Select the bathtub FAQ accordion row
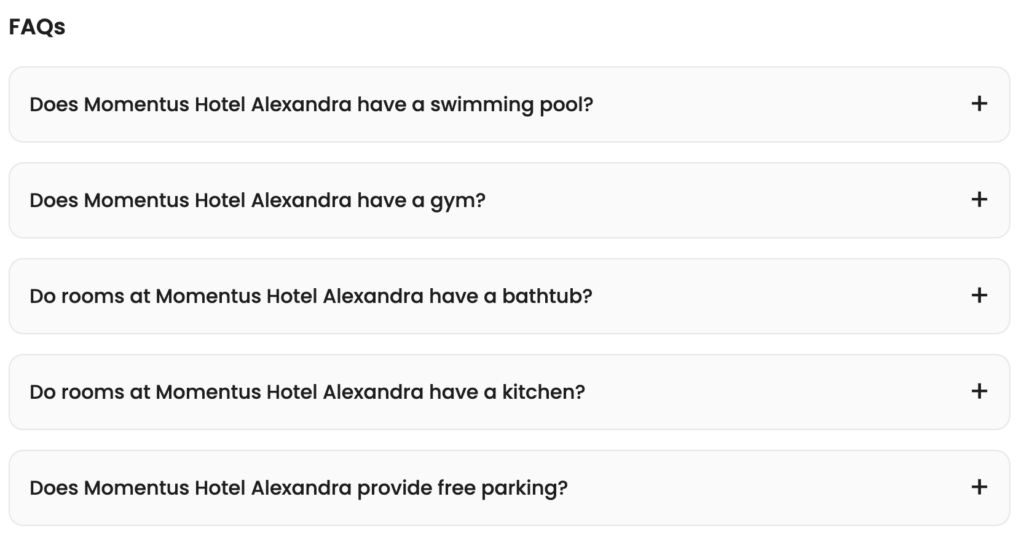 click(509, 296)
